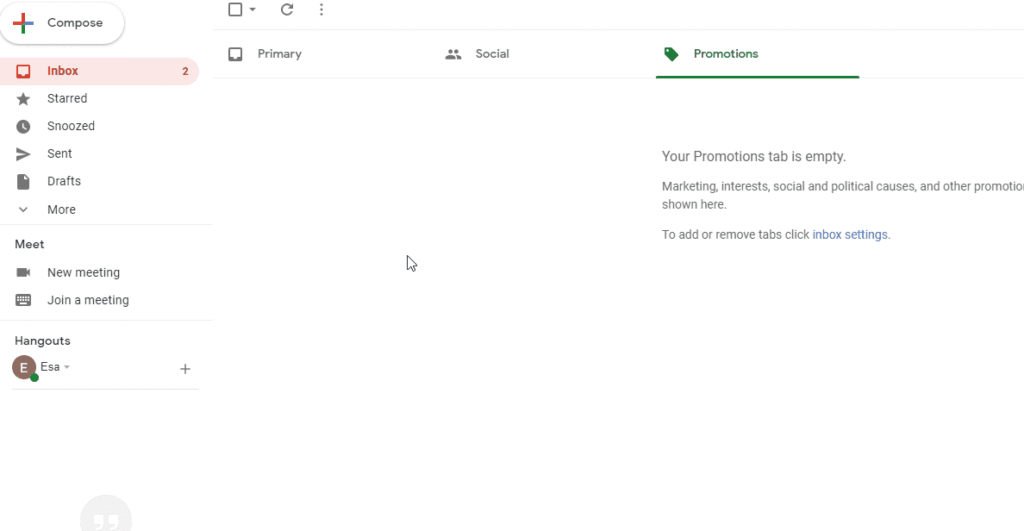
Task: Click the Esa profile avatar
Action: (x=24, y=368)
